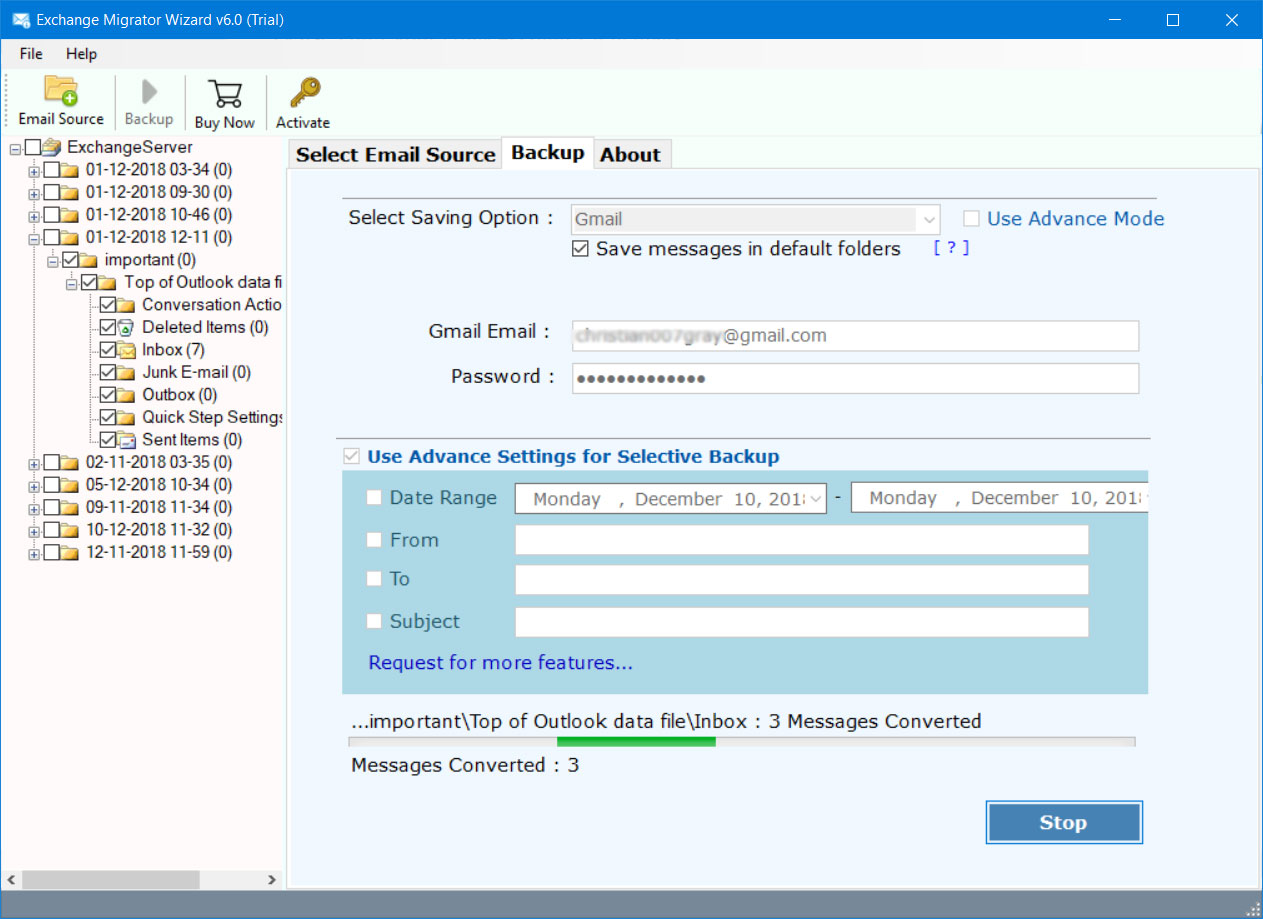Open the Help menu
Viewport: 1263px width, 919px height.
click(82, 53)
